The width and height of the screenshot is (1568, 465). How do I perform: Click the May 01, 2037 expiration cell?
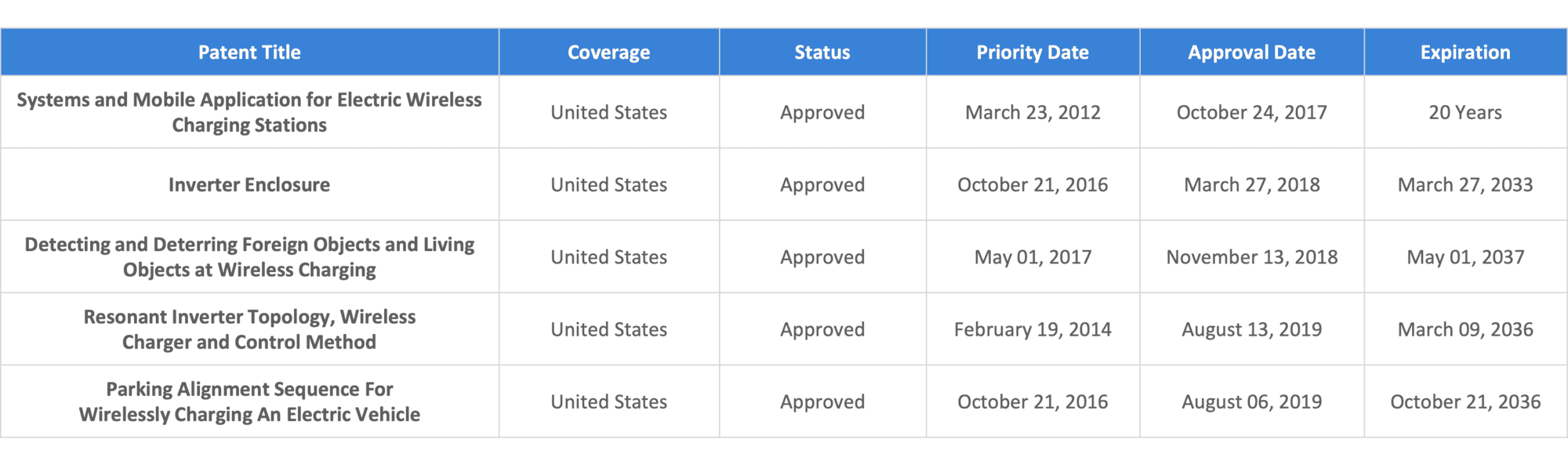pyautogui.click(x=1465, y=257)
